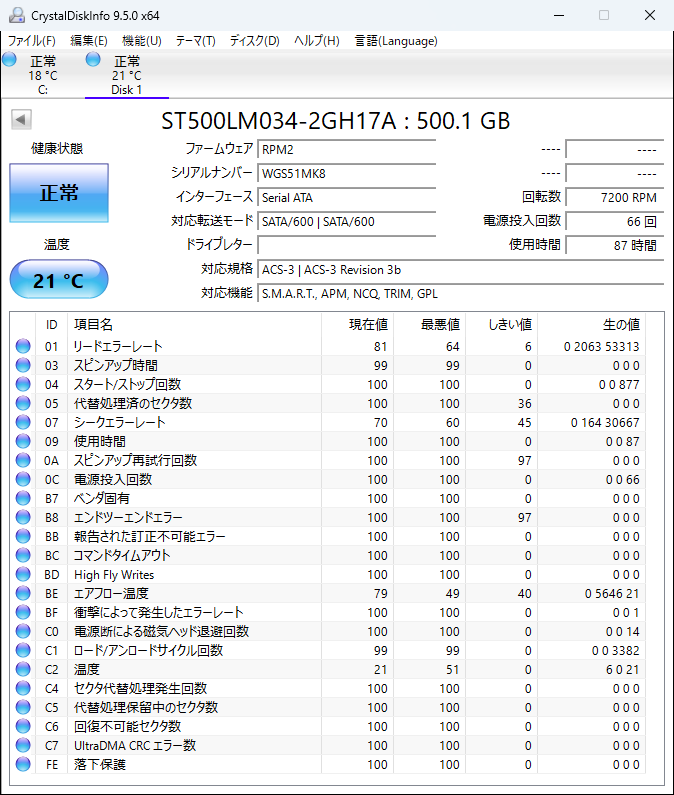The width and height of the screenshot is (674, 795).
Task: Click status orb for 03 スピンアップ時間
Action: 23,365
